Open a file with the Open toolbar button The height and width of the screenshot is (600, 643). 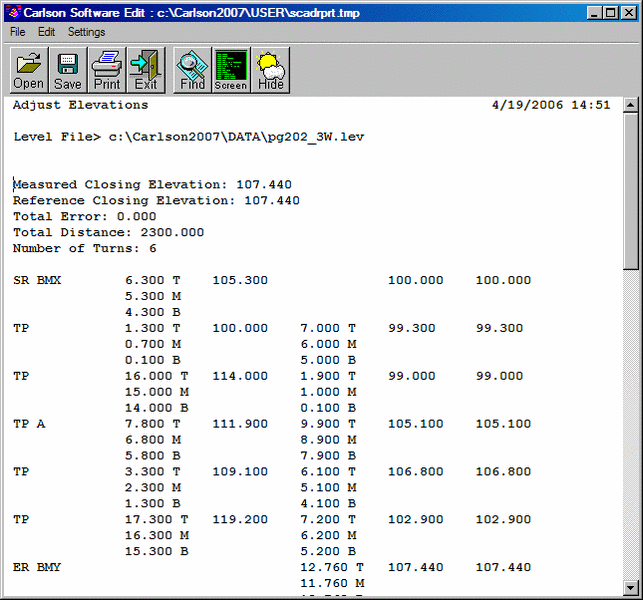(x=29, y=70)
